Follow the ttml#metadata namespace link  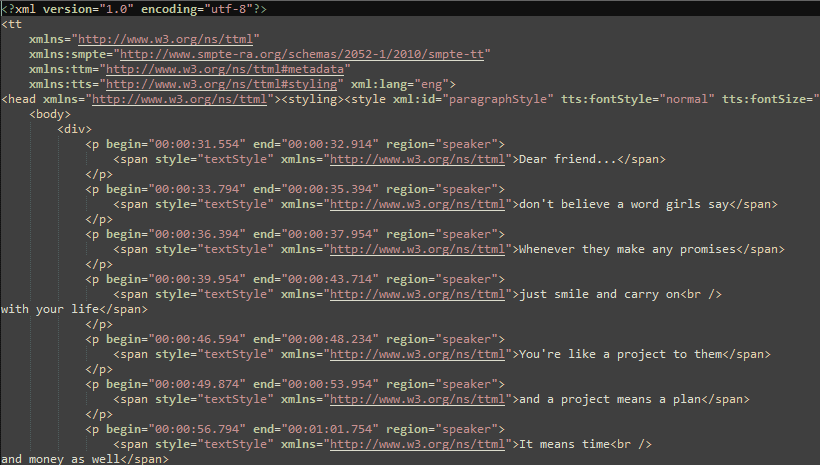(225, 69)
